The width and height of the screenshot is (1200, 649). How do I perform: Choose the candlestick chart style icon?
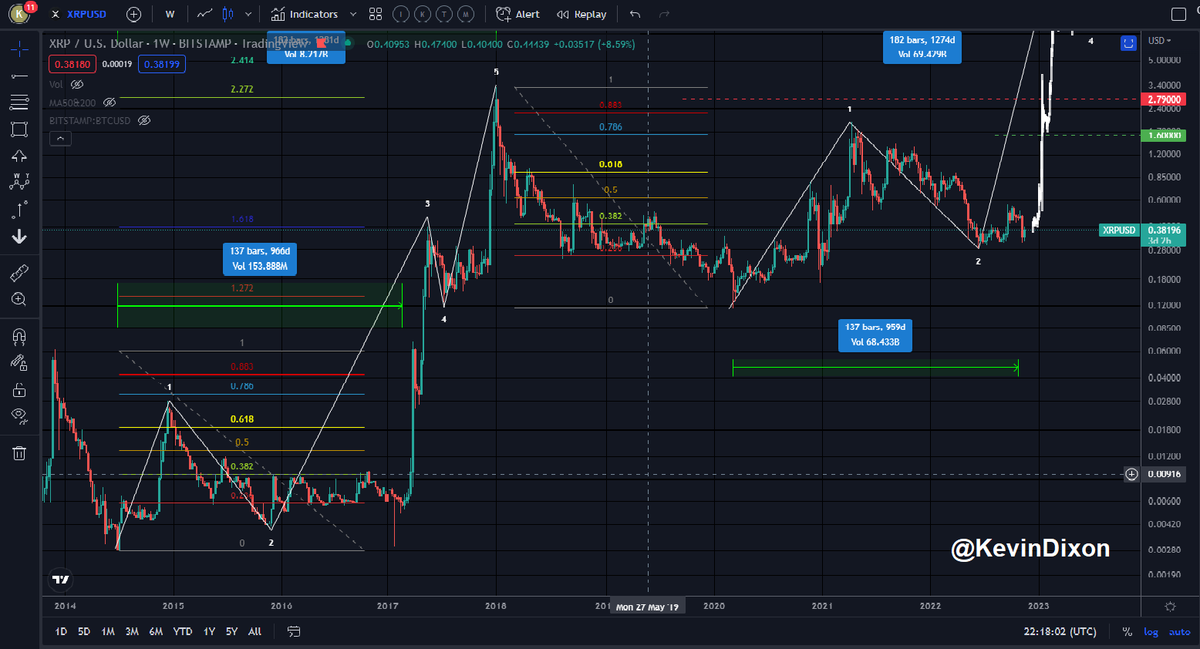click(x=229, y=14)
